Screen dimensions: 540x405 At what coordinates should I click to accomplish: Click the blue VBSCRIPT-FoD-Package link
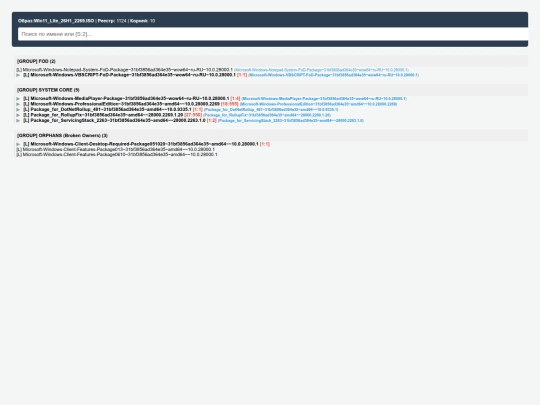pos(334,75)
